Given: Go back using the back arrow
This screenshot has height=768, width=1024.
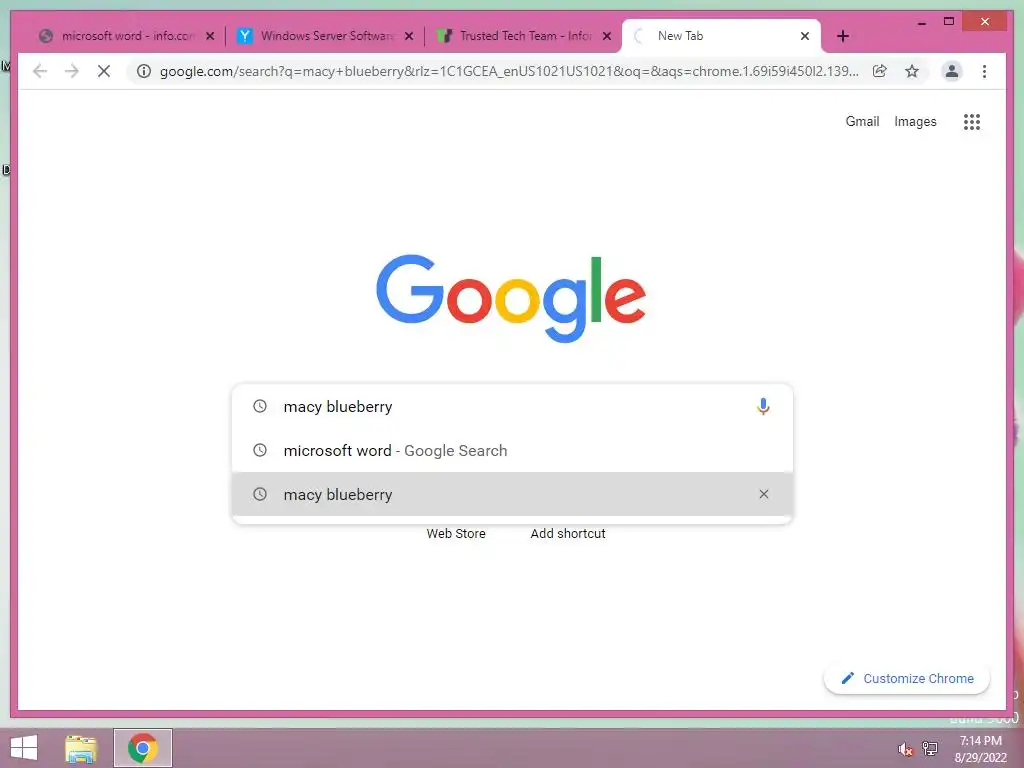Looking at the screenshot, I should point(40,71).
